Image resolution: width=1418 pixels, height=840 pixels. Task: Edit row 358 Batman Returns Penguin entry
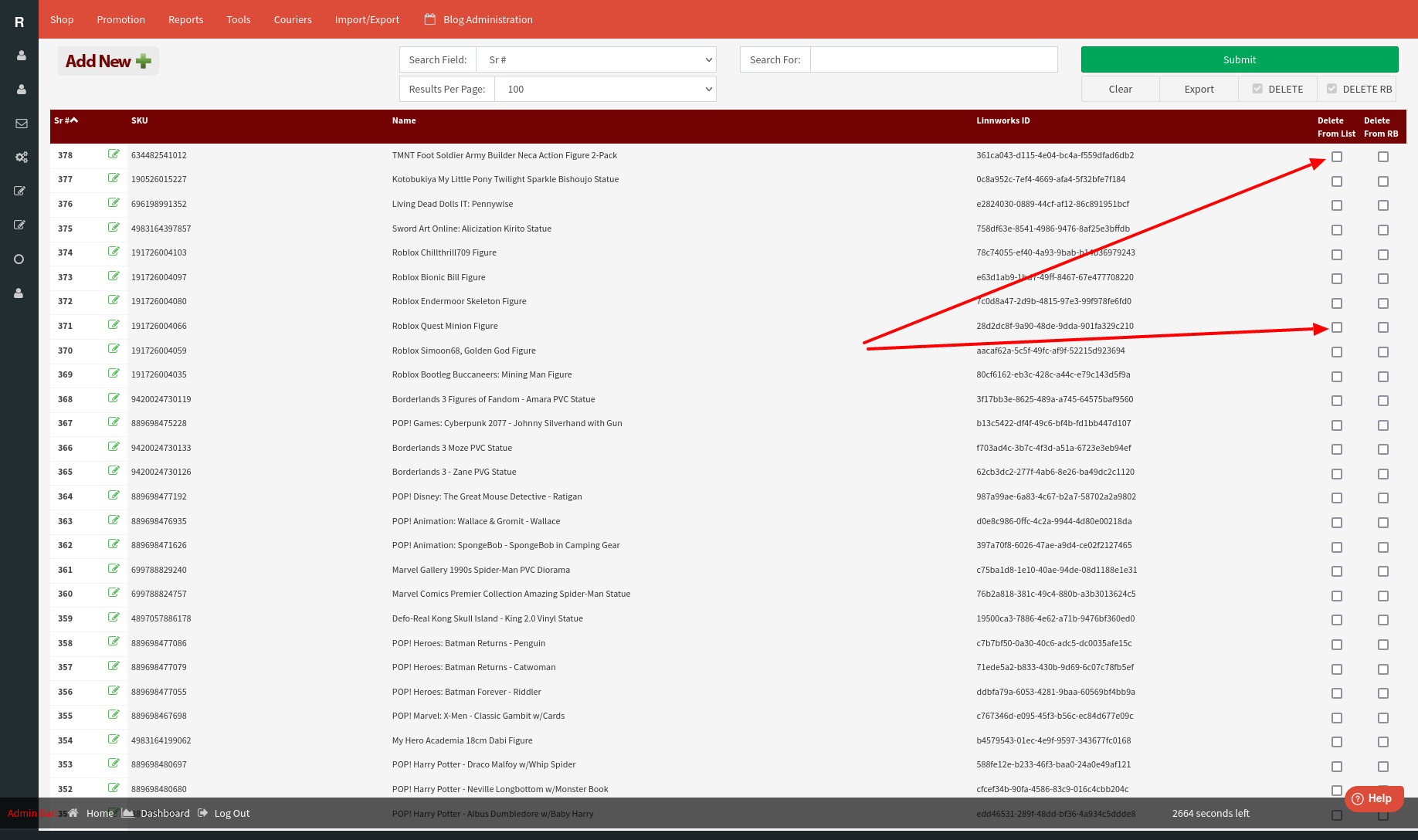(x=114, y=641)
